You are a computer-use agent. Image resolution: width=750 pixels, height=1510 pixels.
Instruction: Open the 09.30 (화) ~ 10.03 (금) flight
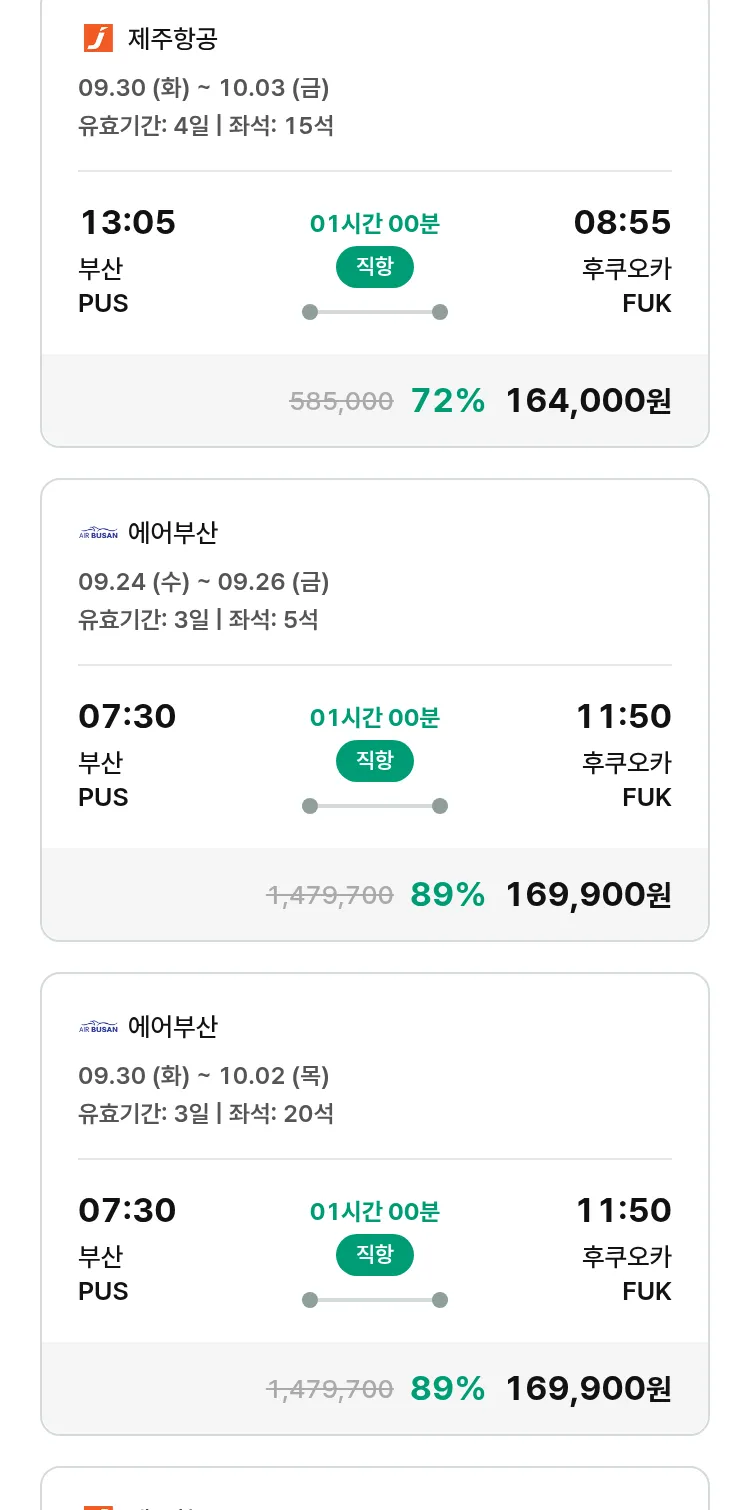(x=203, y=88)
